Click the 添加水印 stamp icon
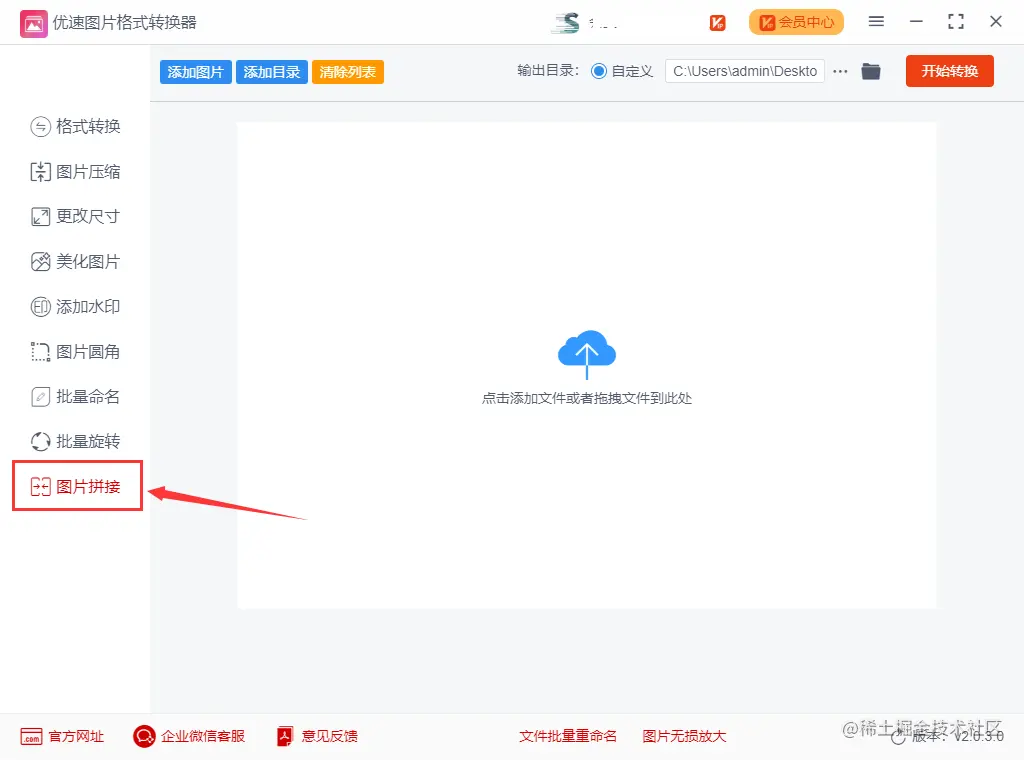This screenshot has height=760, width=1024. tap(40, 307)
